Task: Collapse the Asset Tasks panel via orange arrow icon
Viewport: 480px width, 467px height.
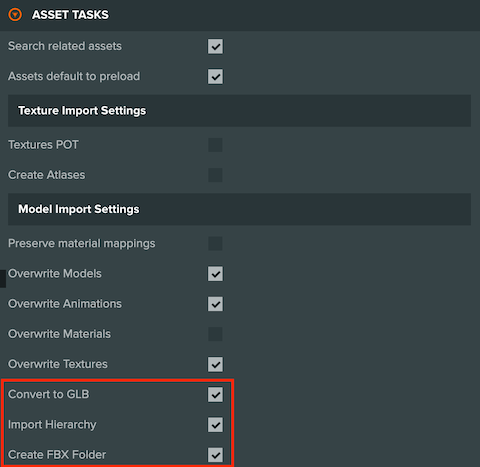Action: point(15,15)
